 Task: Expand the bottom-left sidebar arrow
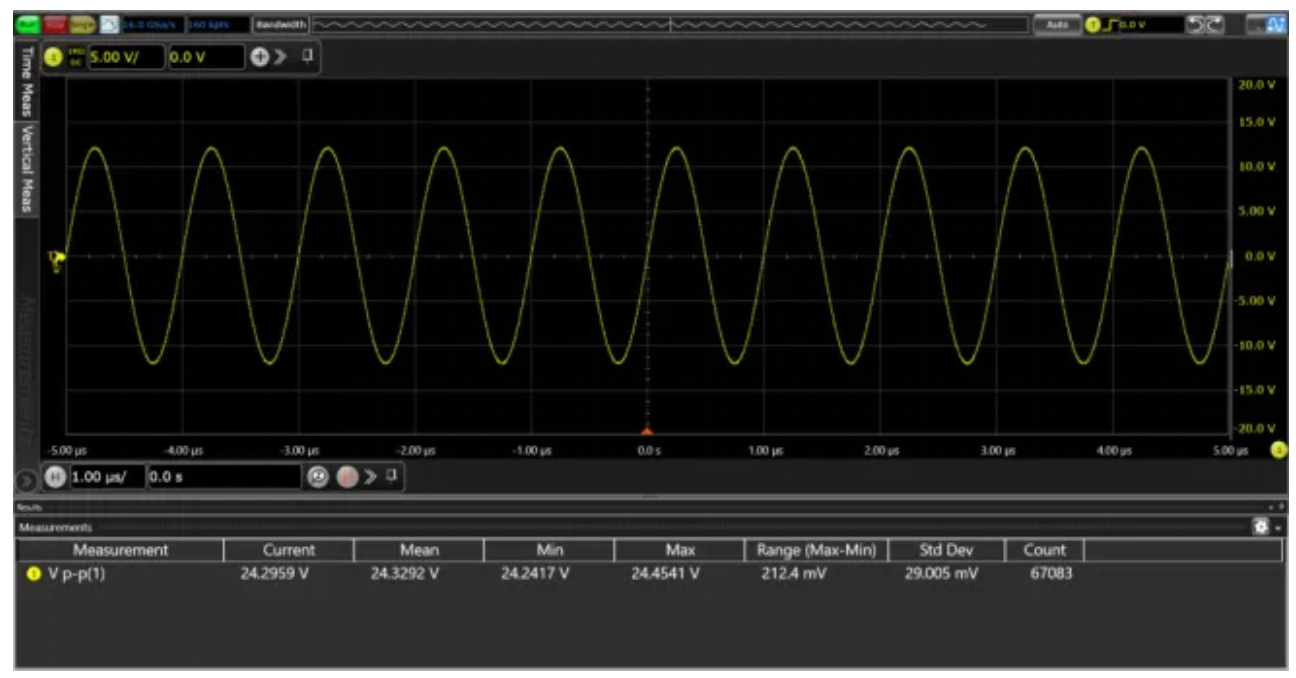pyautogui.click(x=27, y=480)
